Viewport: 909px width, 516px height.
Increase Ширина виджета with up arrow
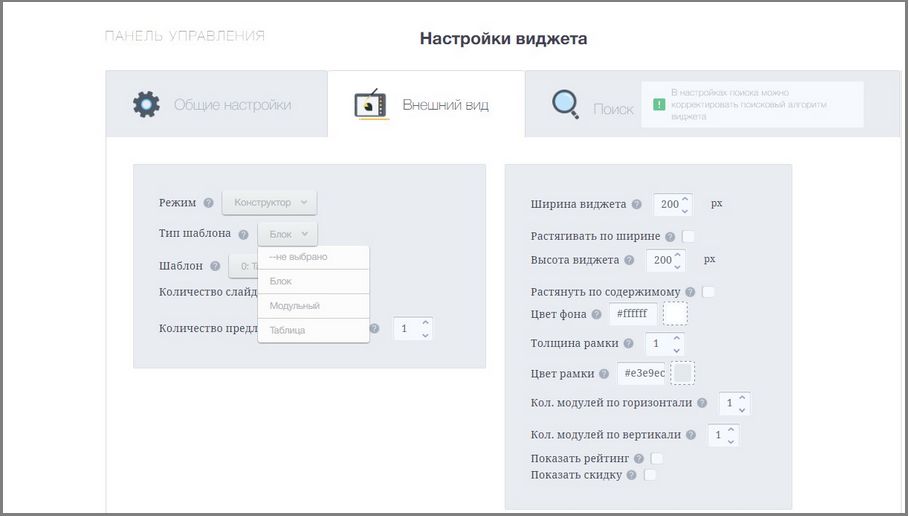pyautogui.click(x=685, y=199)
